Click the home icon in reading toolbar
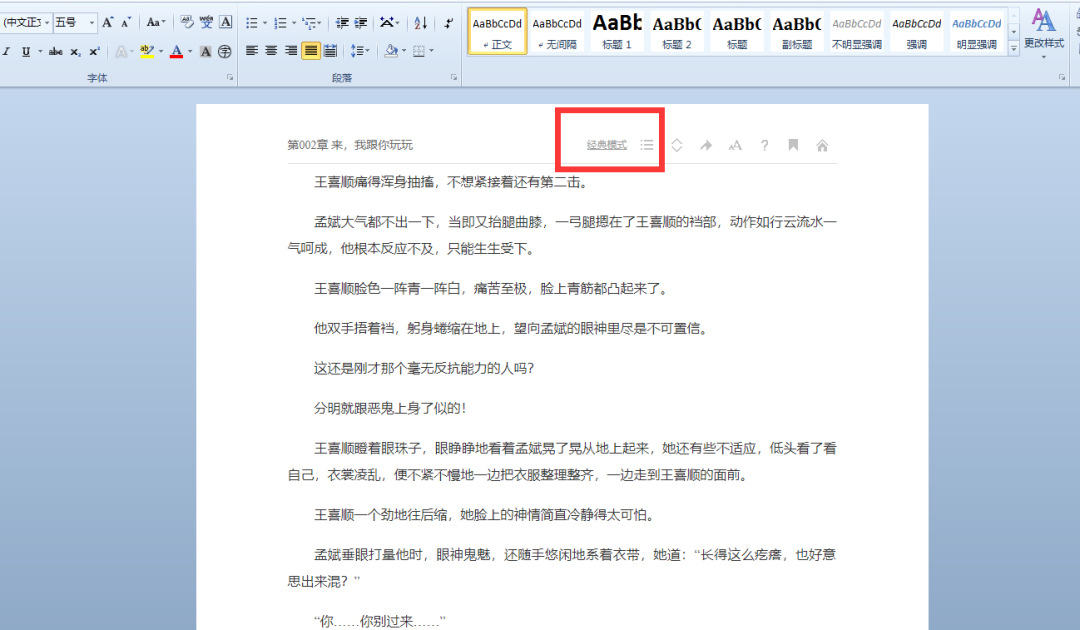1080x630 pixels. (822, 144)
